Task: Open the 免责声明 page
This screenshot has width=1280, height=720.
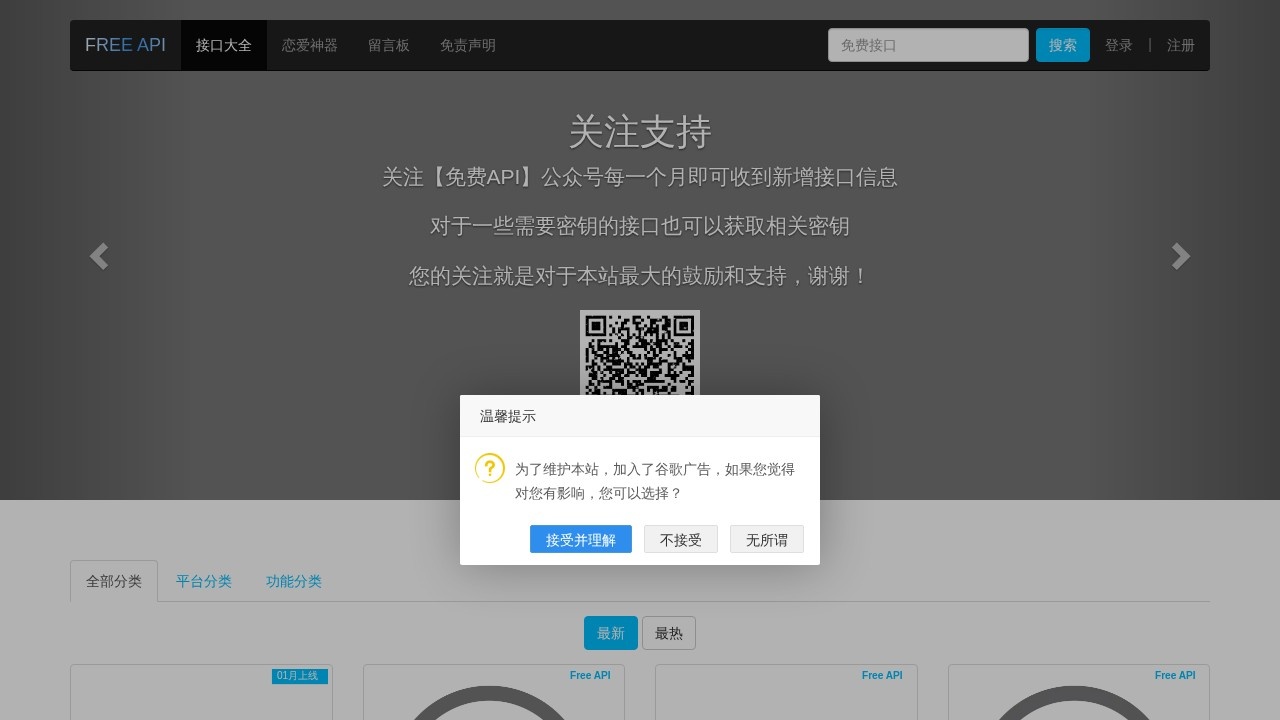Action: (x=467, y=45)
